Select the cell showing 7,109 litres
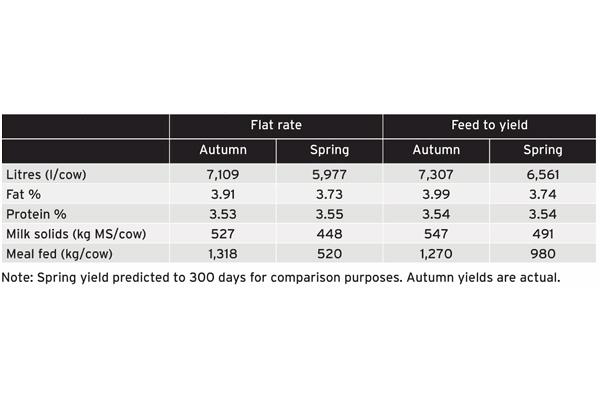600x401 pixels. click(x=223, y=175)
